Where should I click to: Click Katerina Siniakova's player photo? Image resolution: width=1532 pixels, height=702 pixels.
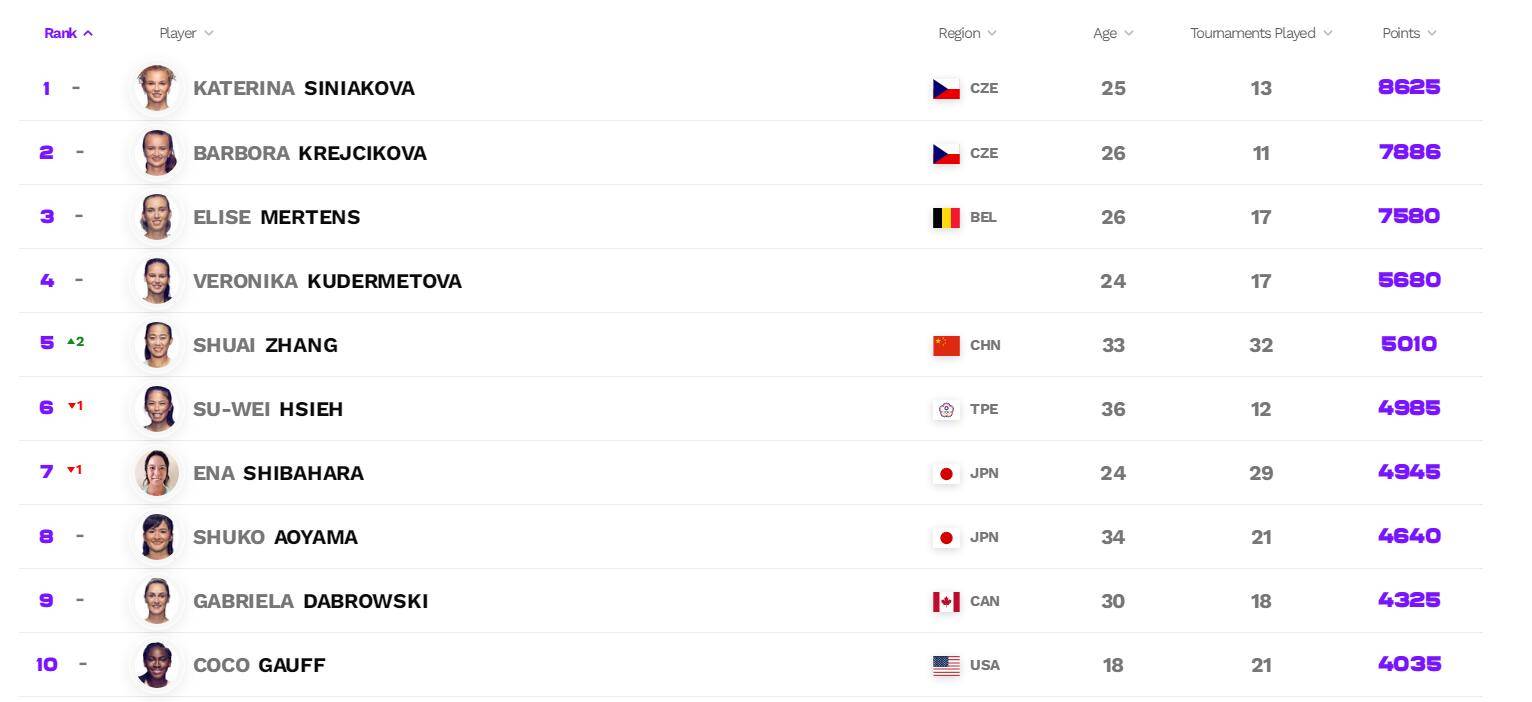coord(157,88)
